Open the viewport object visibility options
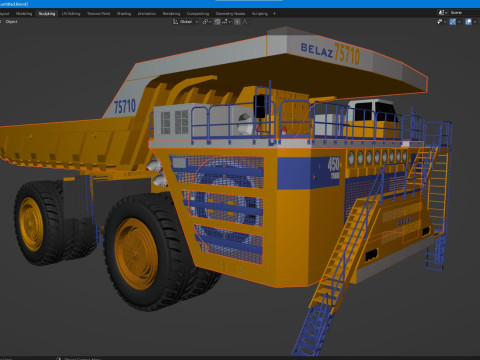Image resolution: width=480 pixels, height=360 pixels. pos(441,22)
